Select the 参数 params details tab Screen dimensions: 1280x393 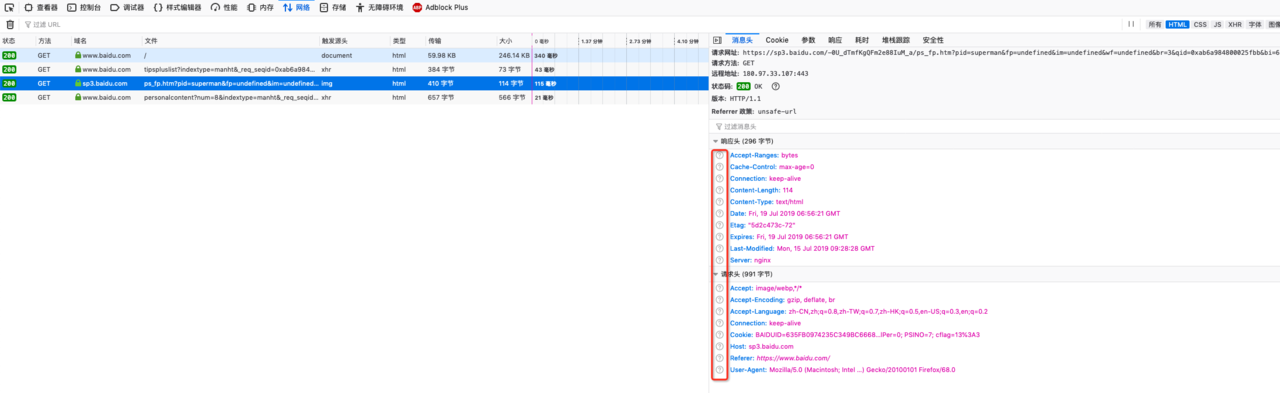(808, 40)
